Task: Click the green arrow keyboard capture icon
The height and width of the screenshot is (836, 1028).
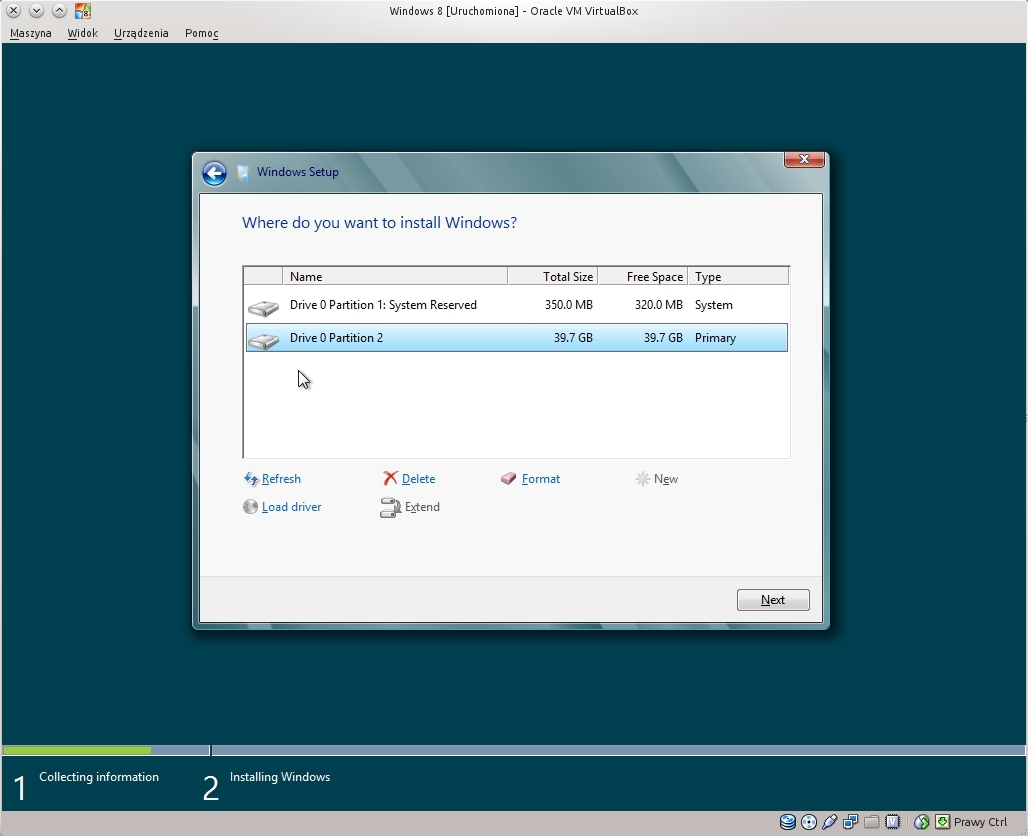Action: point(943,822)
